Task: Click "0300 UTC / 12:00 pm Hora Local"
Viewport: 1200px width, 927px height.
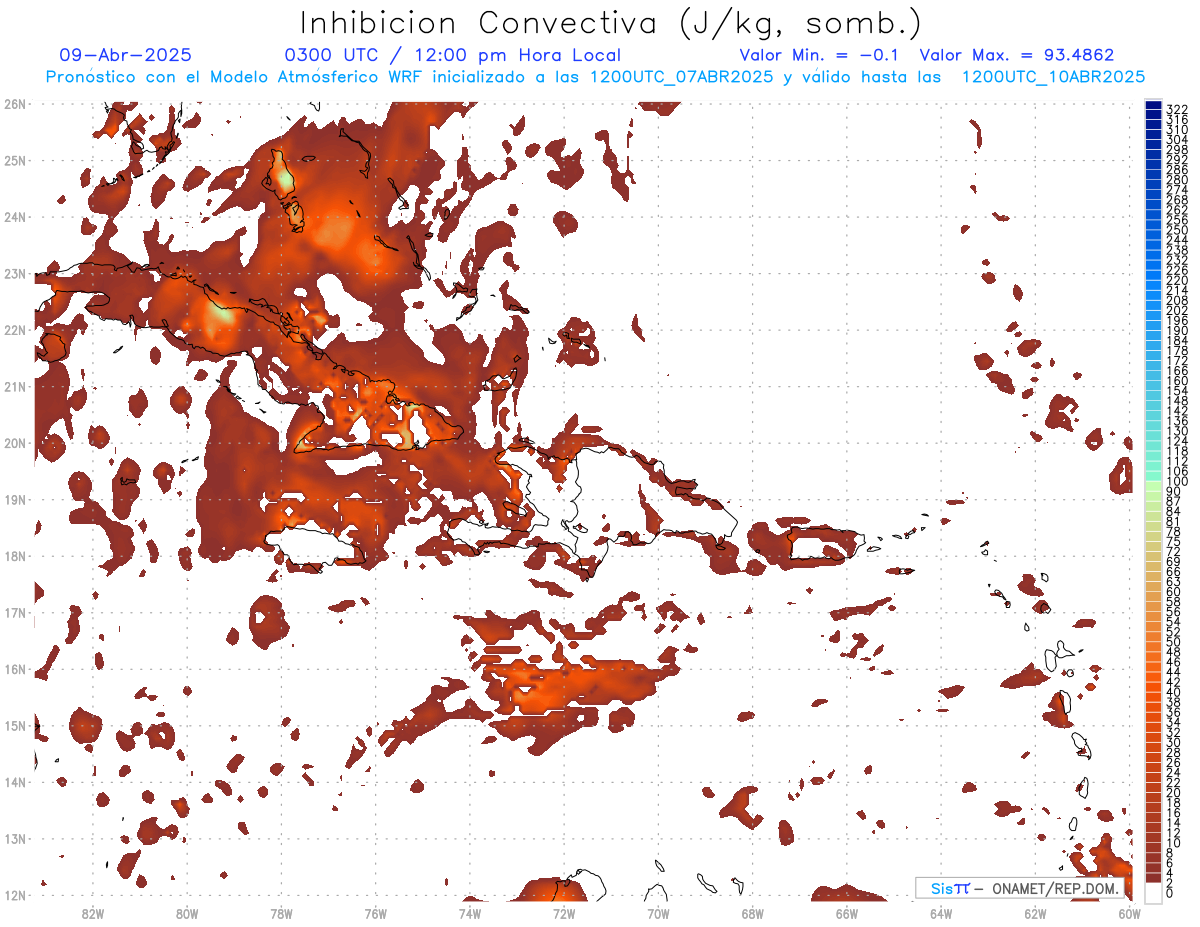Action: point(453,56)
